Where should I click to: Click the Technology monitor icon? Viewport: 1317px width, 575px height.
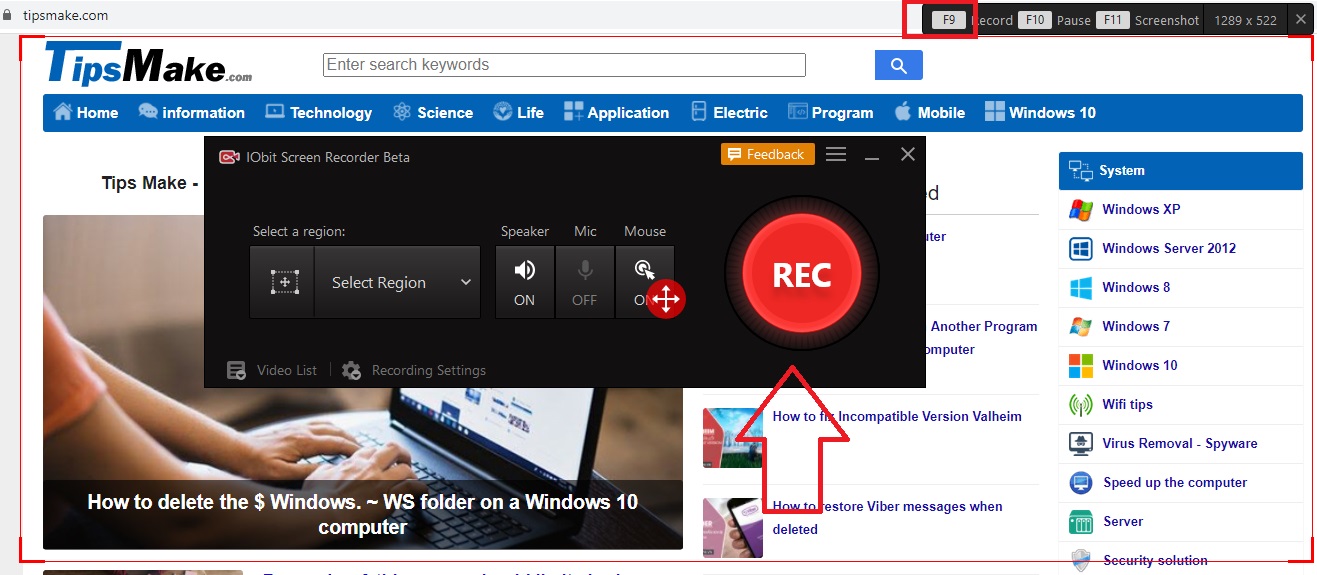click(x=274, y=111)
